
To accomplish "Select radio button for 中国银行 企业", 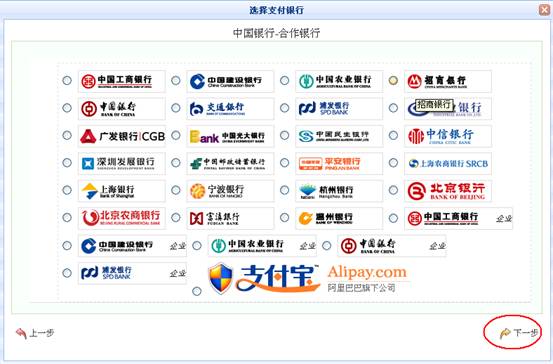I will (x=327, y=245).
